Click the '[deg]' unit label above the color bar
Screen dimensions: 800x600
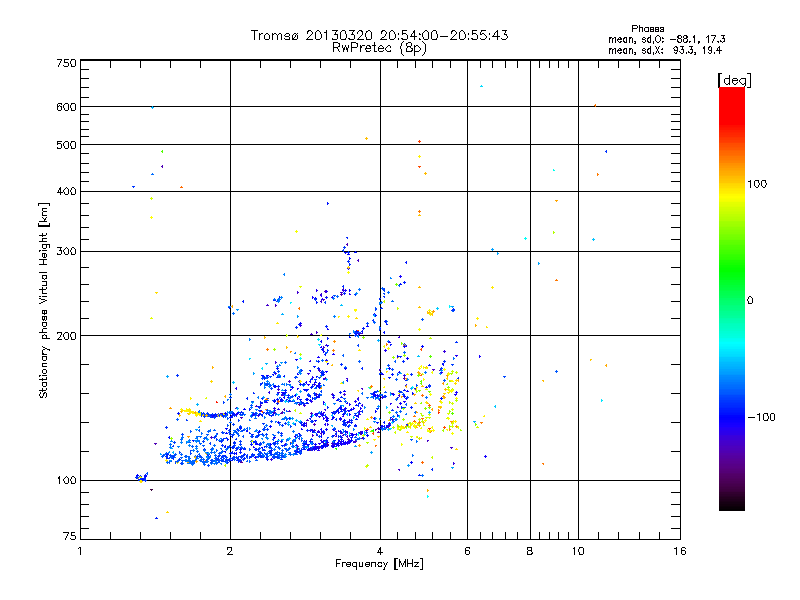pyautogui.click(x=734, y=80)
